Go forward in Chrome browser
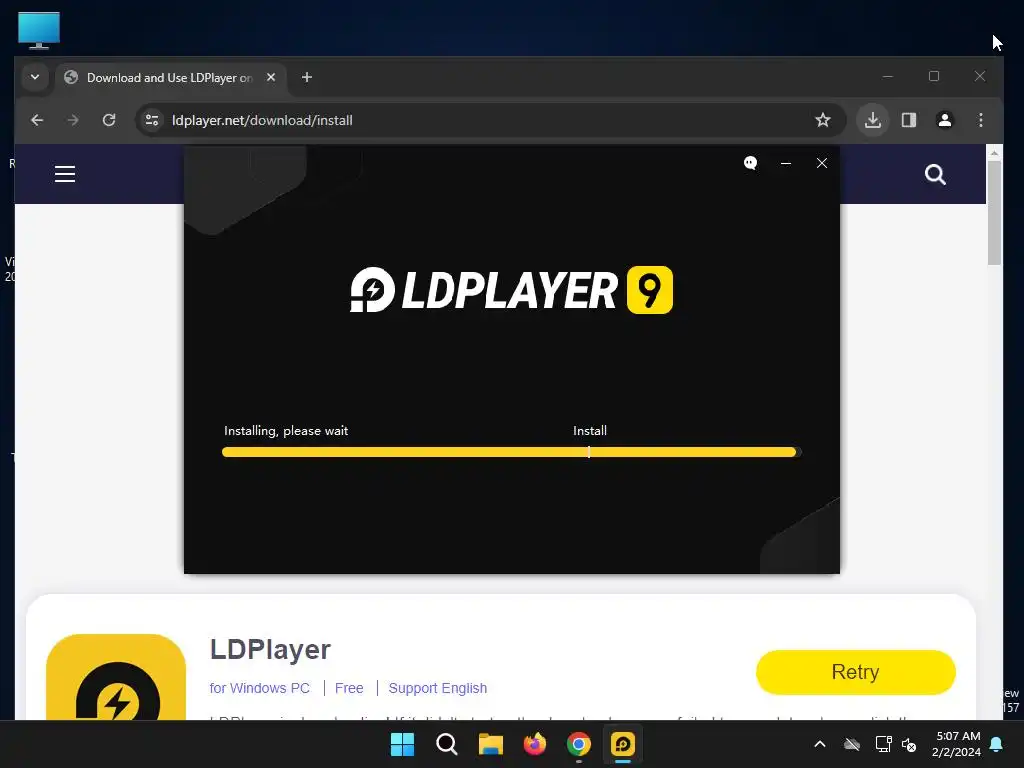Image resolution: width=1024 pixels, height=768 pixels. (73, 120)
